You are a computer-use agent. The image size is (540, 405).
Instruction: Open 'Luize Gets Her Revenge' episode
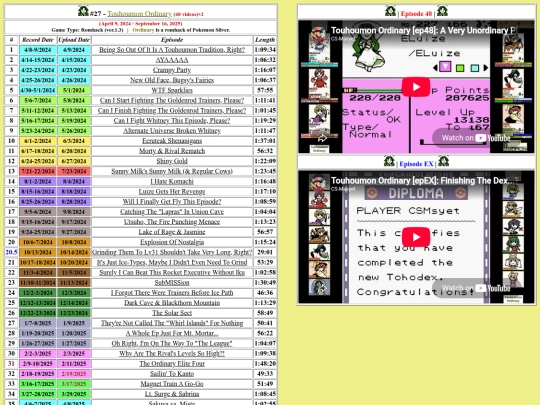[172, 191]
